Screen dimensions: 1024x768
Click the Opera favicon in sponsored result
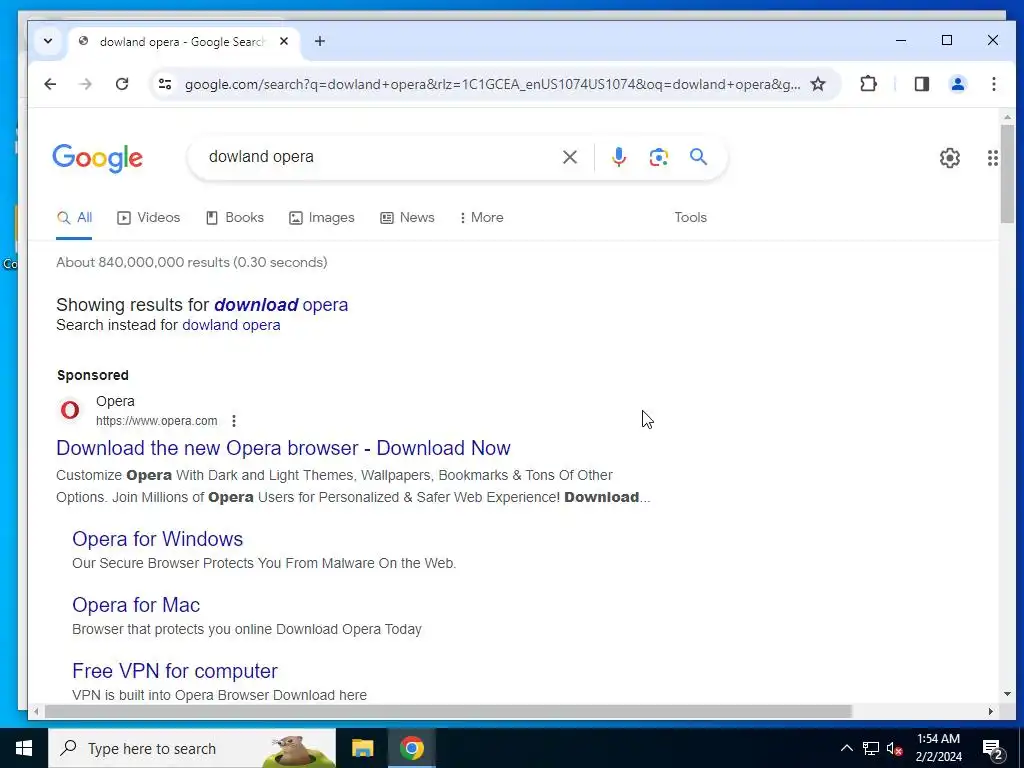(70, 409)
